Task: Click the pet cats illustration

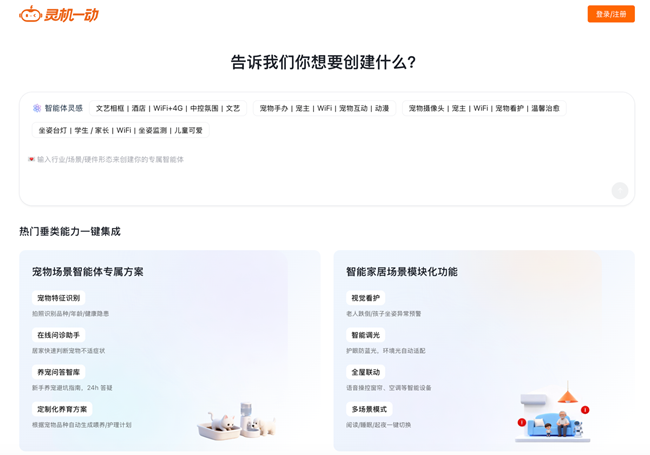Action: click(x=238, y=422)
